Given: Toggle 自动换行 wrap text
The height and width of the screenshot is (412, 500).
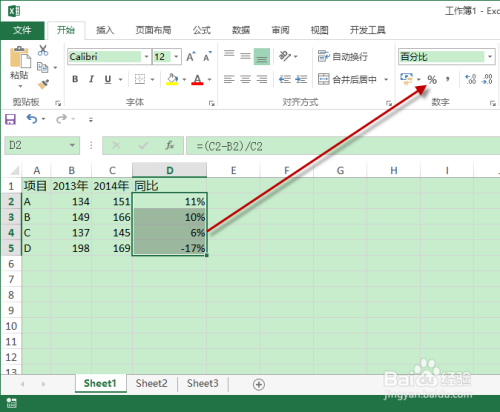Looking at the screenshot, I should pos(343,57).
